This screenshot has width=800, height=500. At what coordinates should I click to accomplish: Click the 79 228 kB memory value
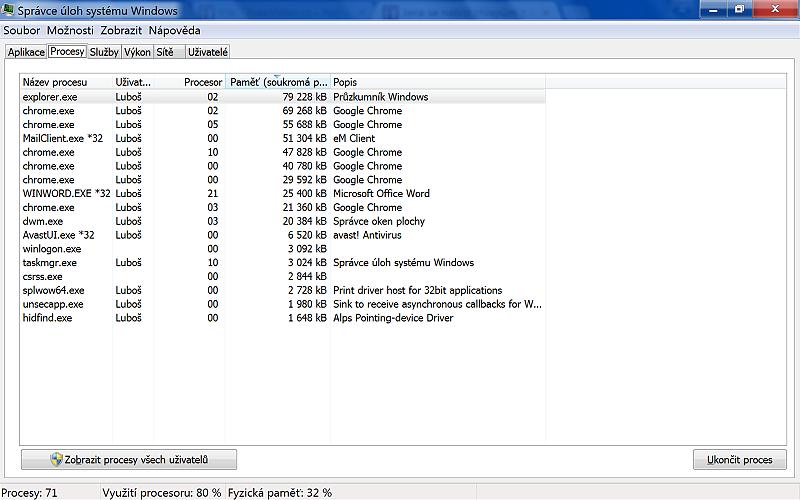[x=305, y=97]
